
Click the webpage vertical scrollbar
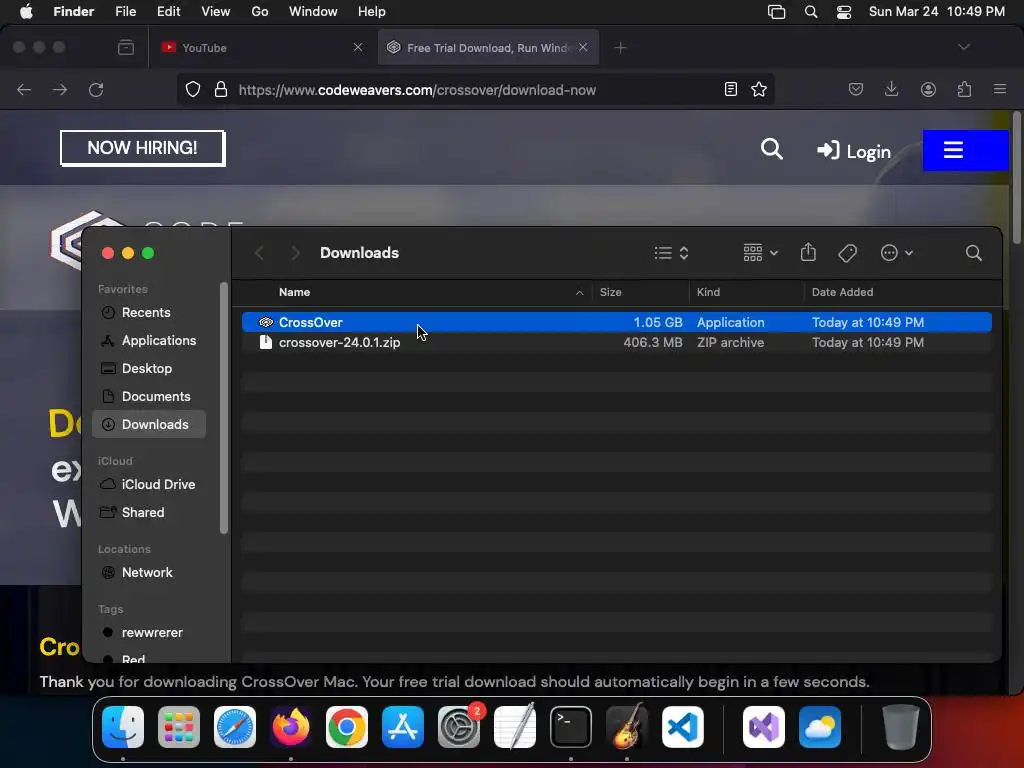1016,178
